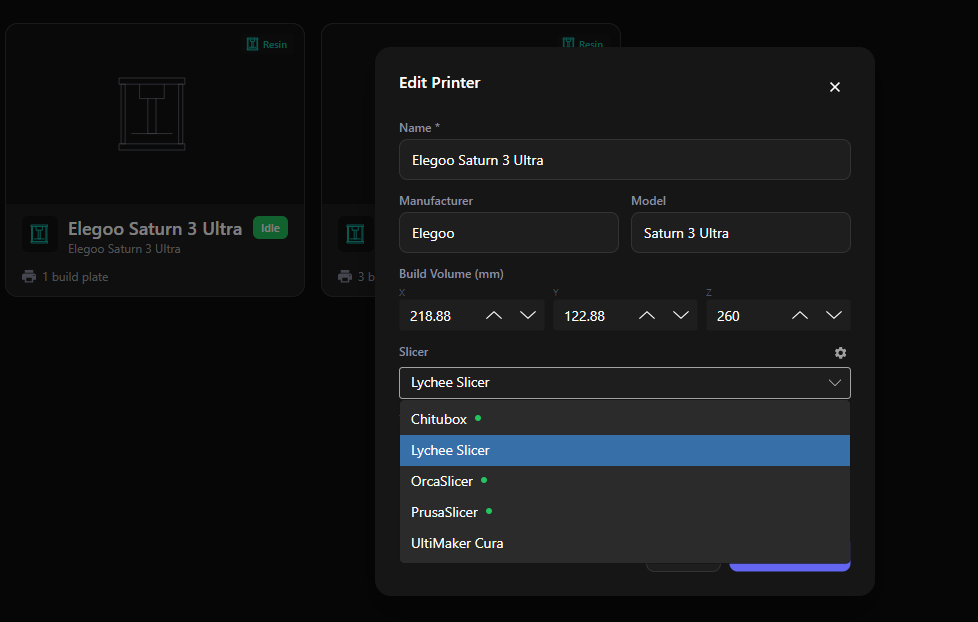Viewport: 978px width, 622px height.
Task: Click the Idle status badge
Action: (x=270, y=228)
